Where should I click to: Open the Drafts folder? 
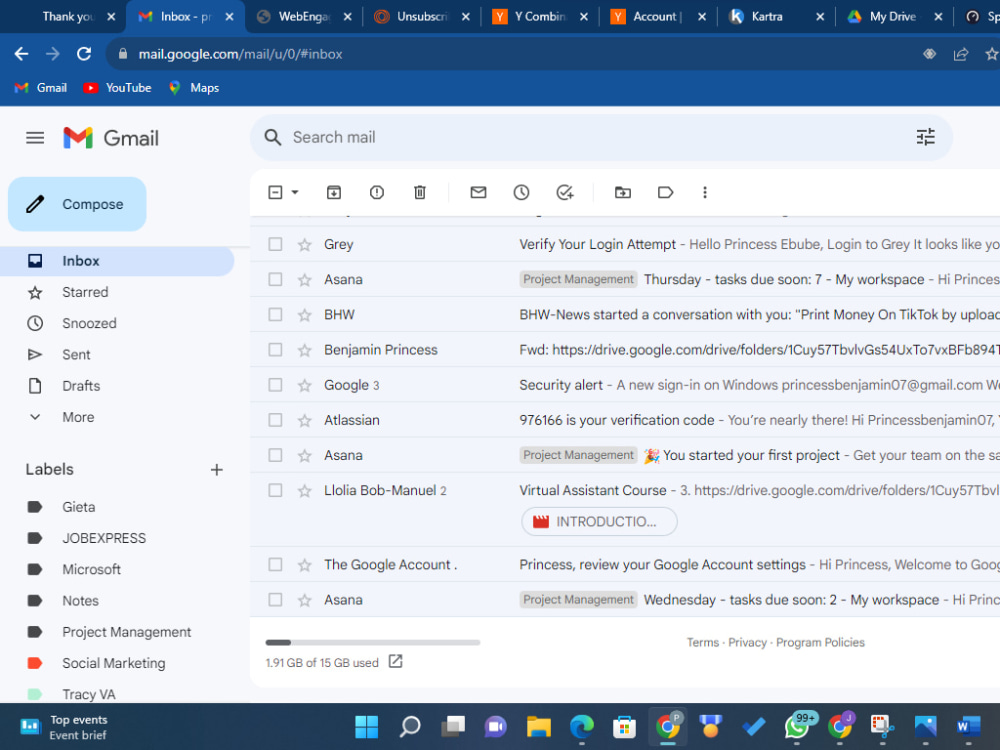click(x=81, y=386)
